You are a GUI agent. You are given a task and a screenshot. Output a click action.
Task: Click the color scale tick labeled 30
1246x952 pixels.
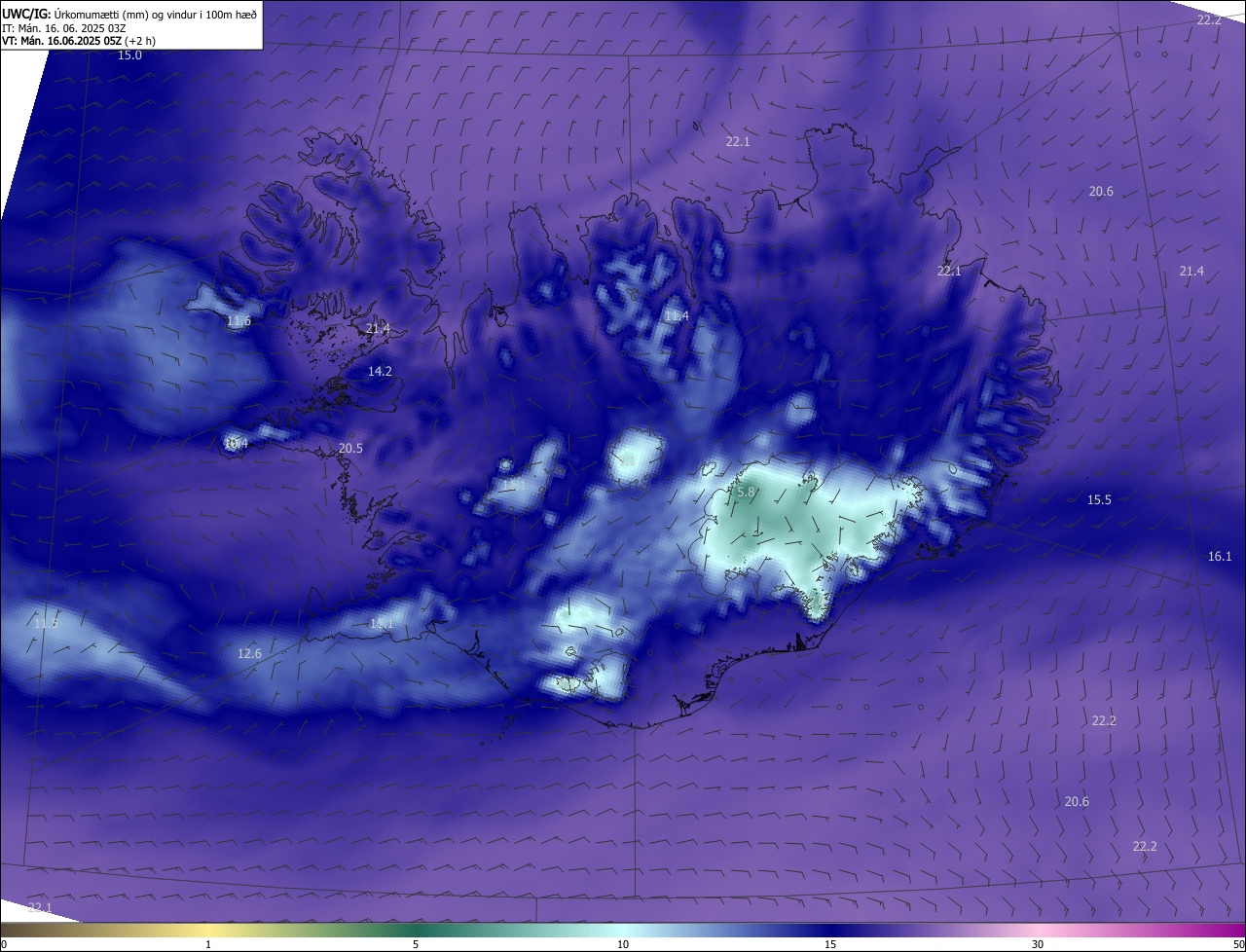(1038, 944)
